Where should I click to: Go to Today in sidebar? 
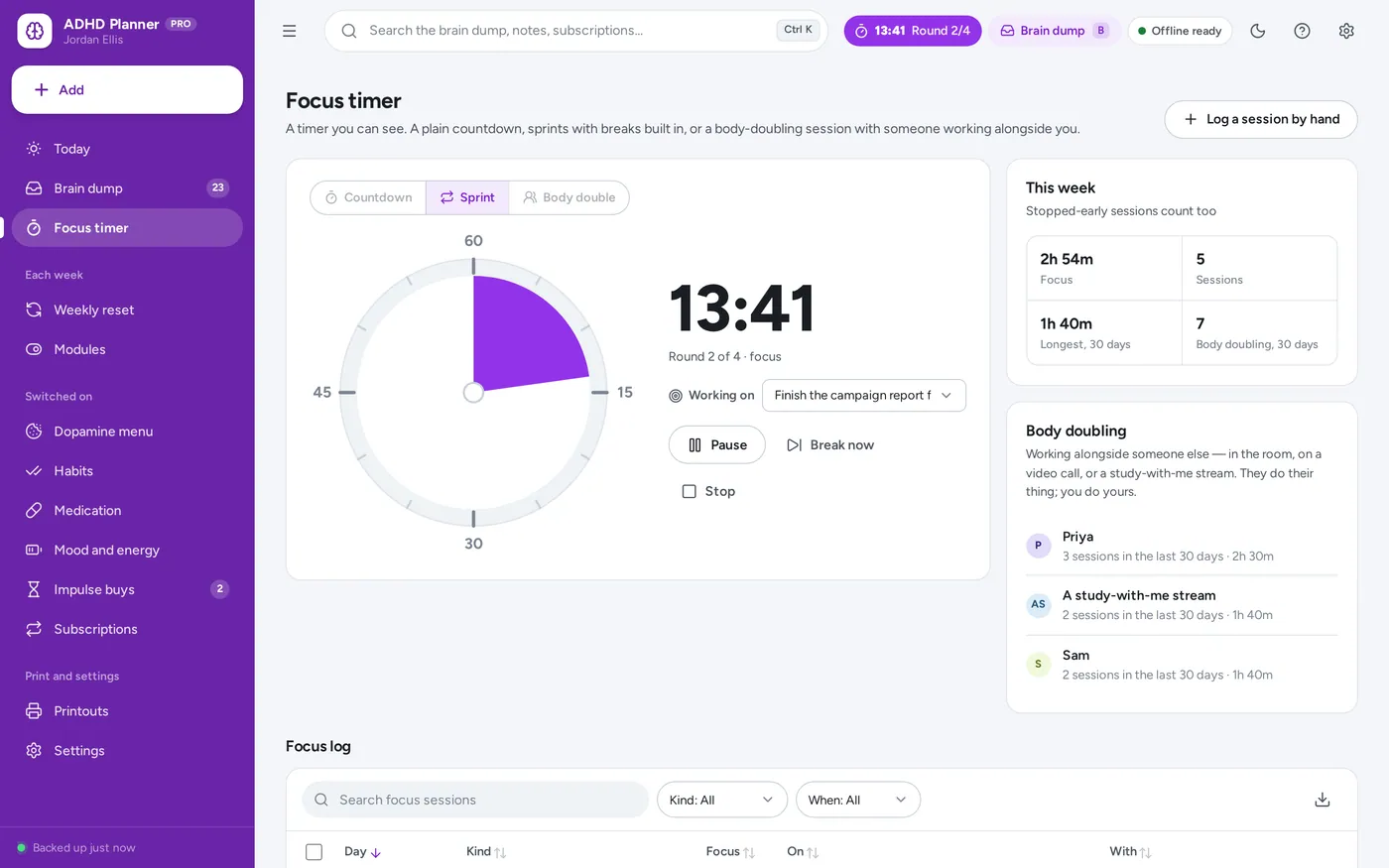pos(127,149)
